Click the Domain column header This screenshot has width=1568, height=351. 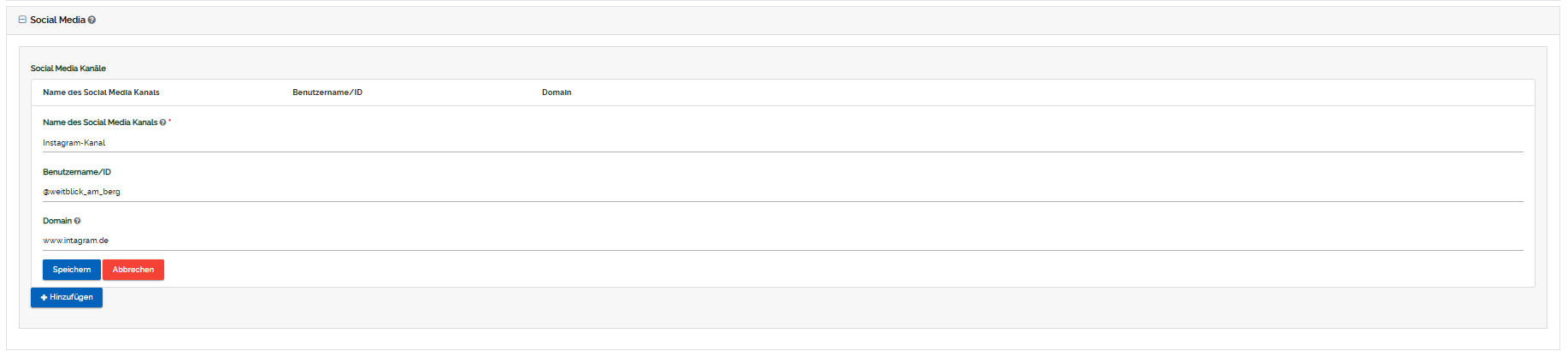[x=557, y=92]
